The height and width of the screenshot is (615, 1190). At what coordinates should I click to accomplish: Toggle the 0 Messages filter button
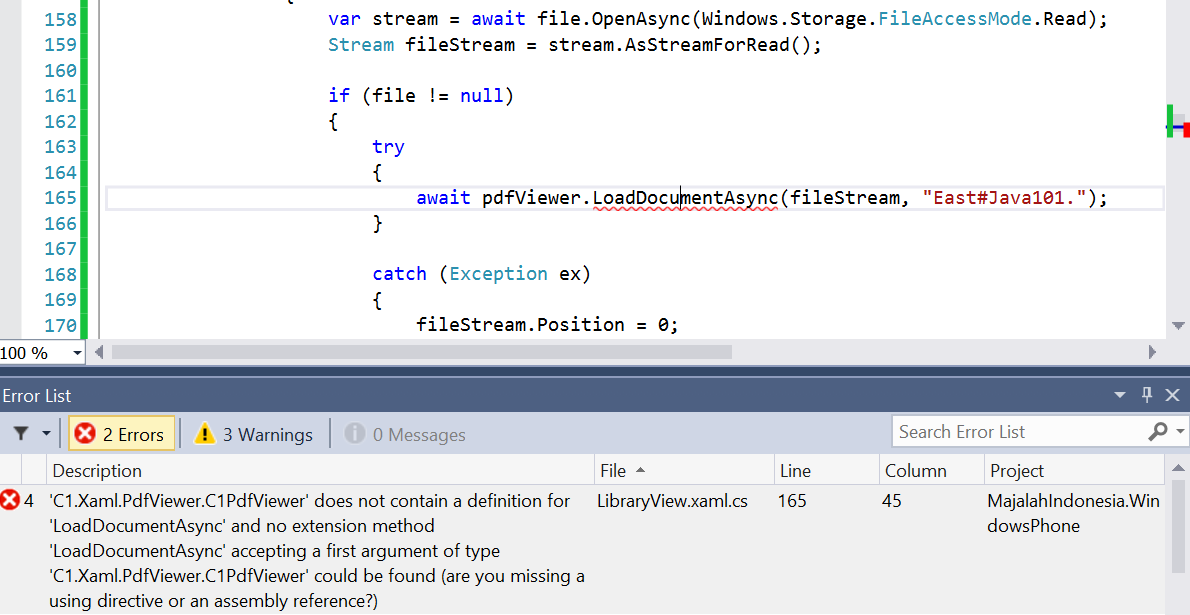[405, 434]
